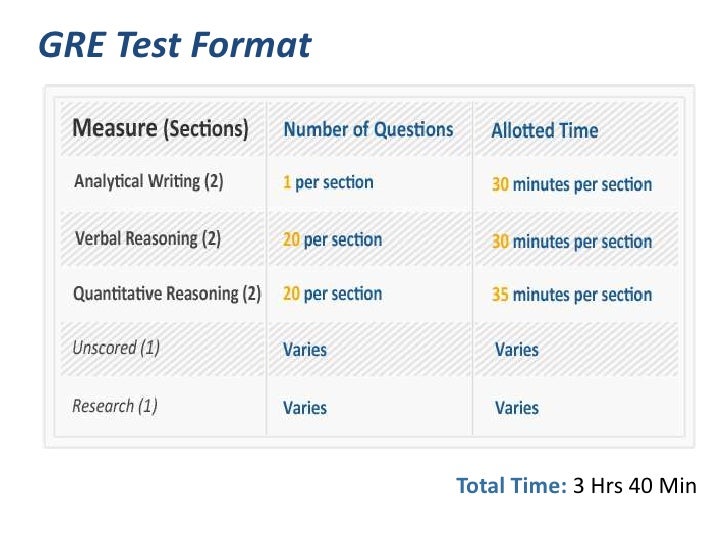Click the GRE Test Format title

pos(174,45)
